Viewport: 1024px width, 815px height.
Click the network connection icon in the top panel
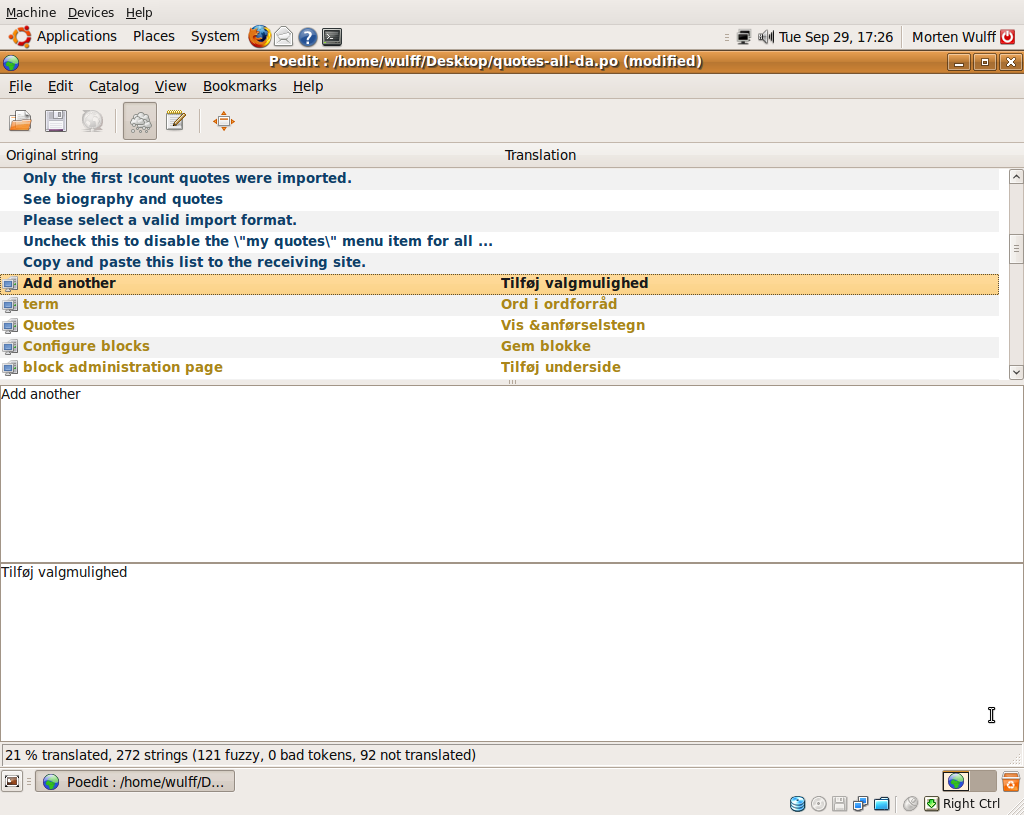point(744,37)
